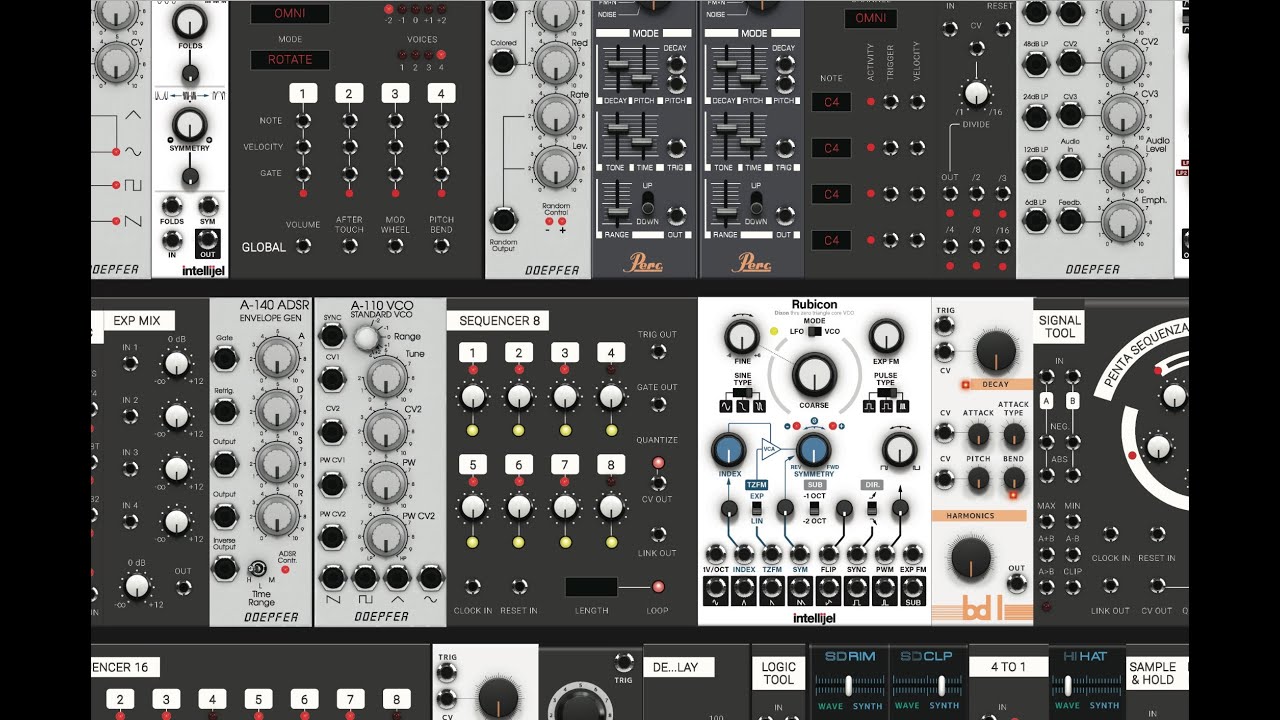This screenshot has height=720, width=1280.
Task: Toggle the Rubicon LFO/VCO mode switch
Action: coord(814,331)
